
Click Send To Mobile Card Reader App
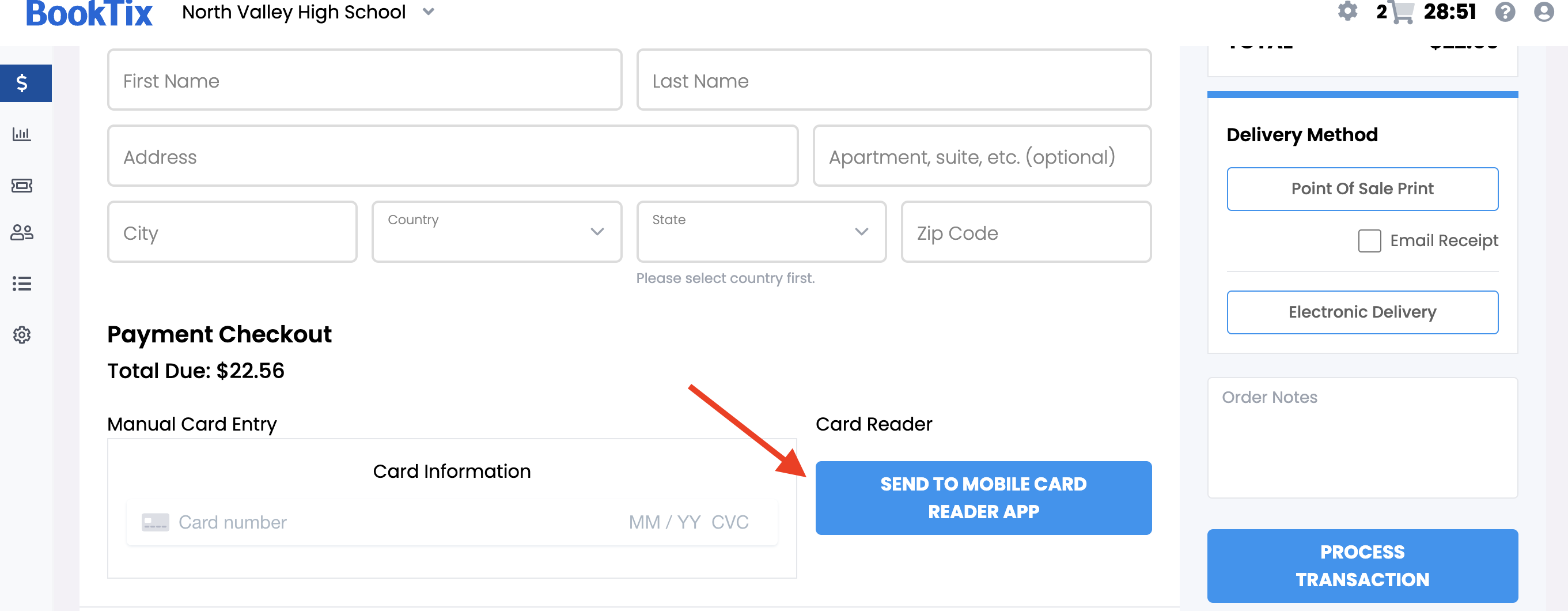(x=983, y=497)
